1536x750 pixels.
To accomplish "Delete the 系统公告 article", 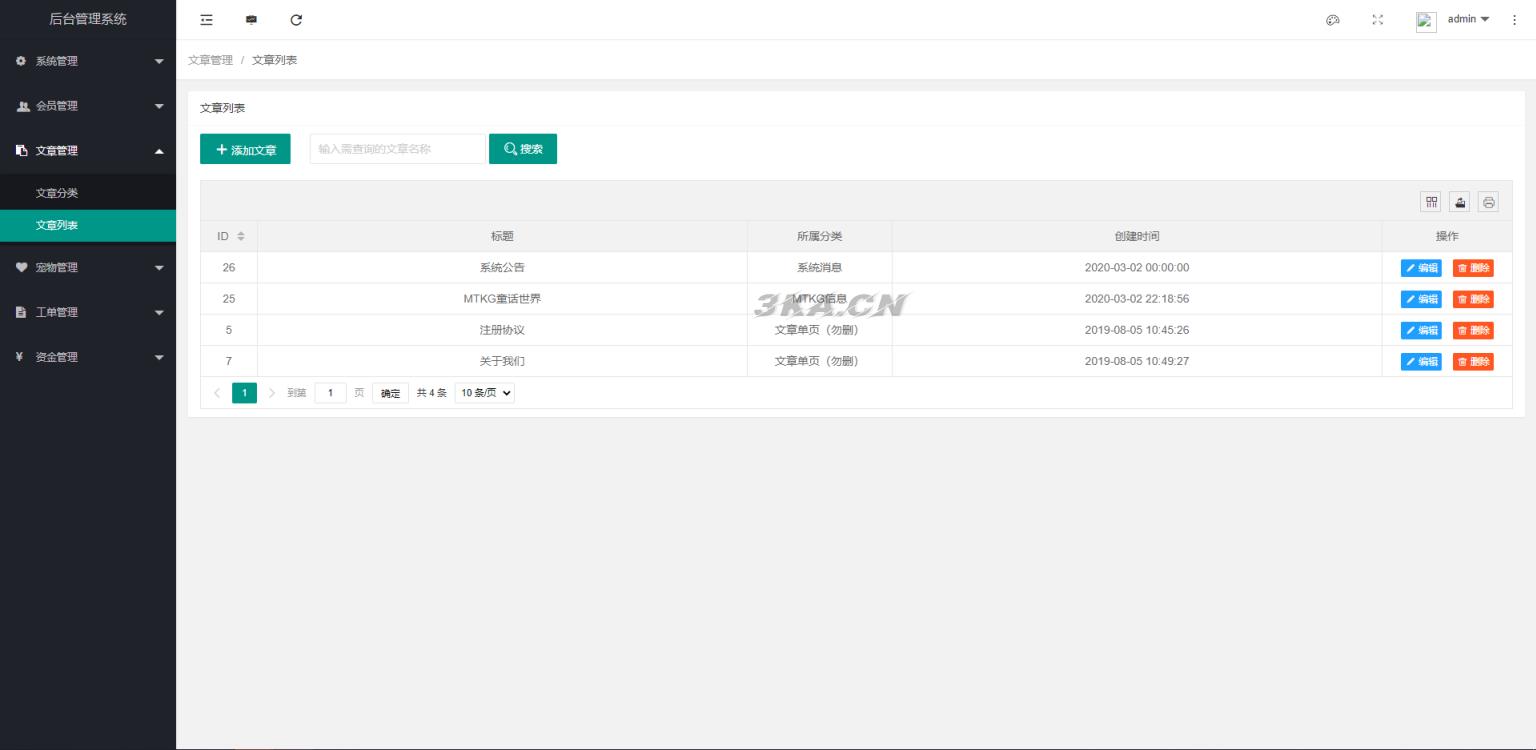I will tap(1473, 268).
